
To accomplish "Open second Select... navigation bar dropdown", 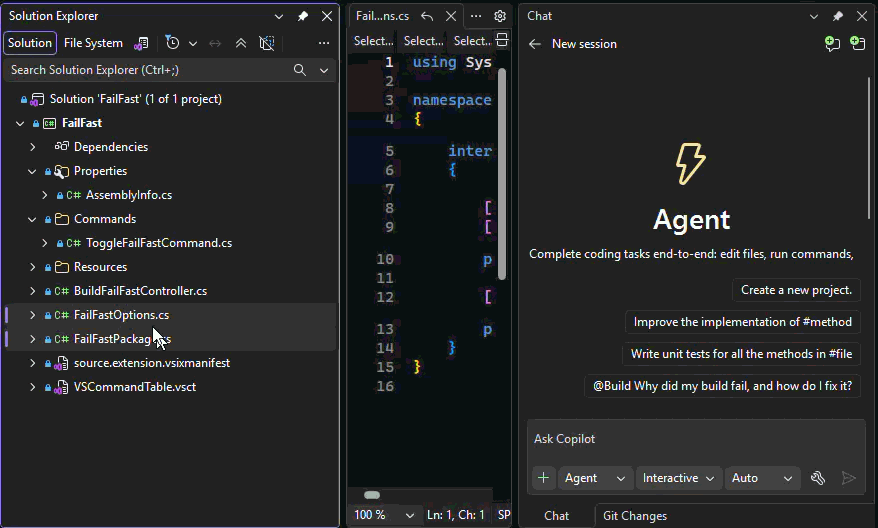I will pyautogui.click(x=423, y=41).
